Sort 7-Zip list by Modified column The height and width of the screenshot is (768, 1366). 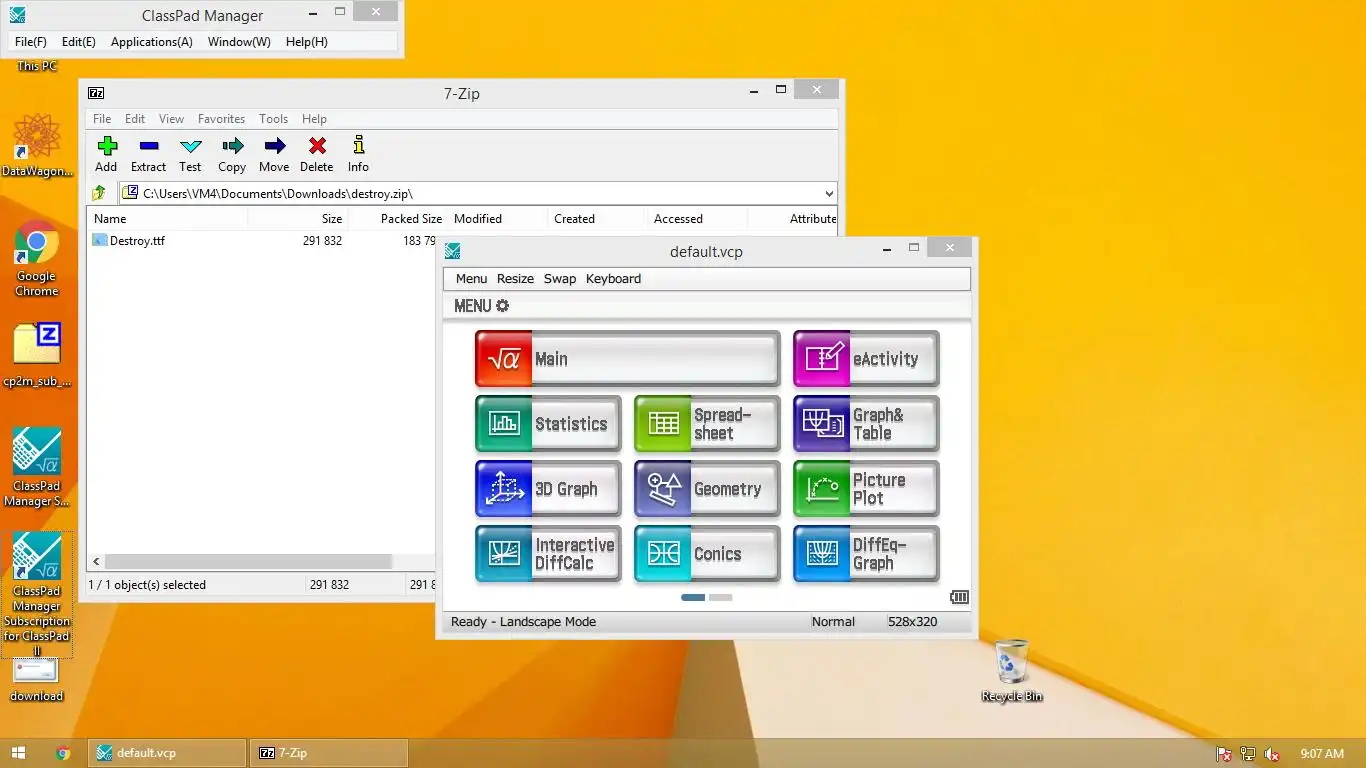tap(497, 219)
